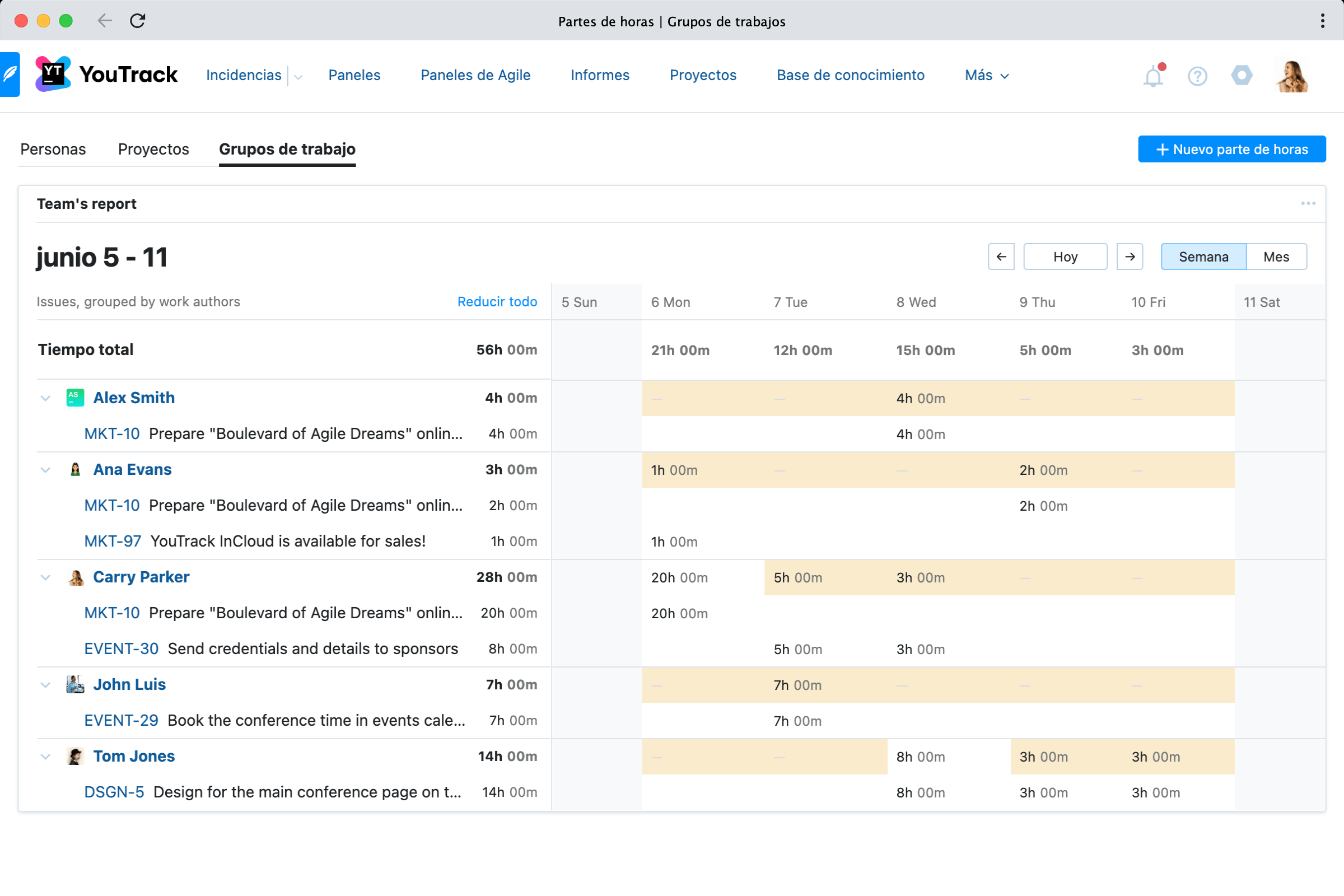1344x896 pixels.
Task: Click the Reducir todo link
Action: tap(497, 302)
